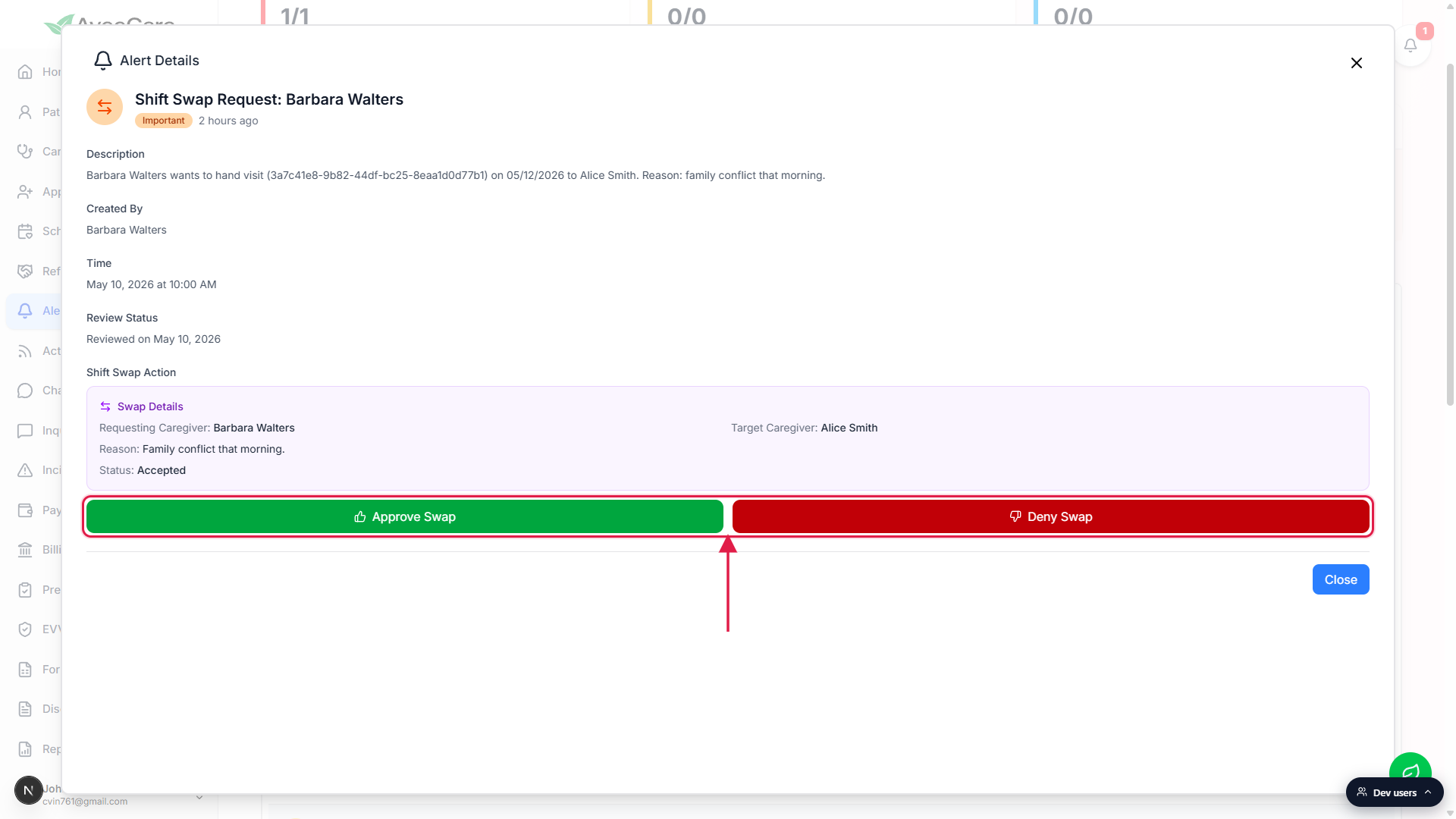Open the Billing bank sidebar icon
Screen dimensions: 1456x819
click(25, 550)
